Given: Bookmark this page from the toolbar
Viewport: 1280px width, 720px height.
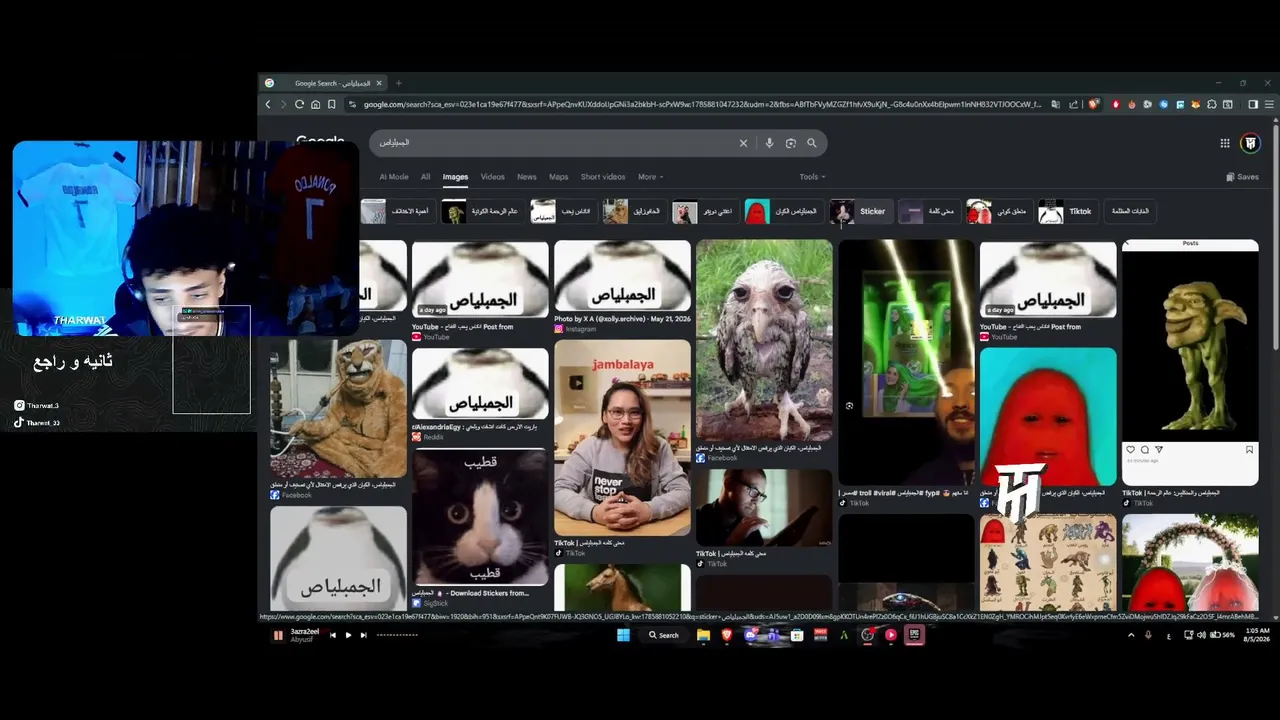Looking at the screenshot, I should [334, 104].
